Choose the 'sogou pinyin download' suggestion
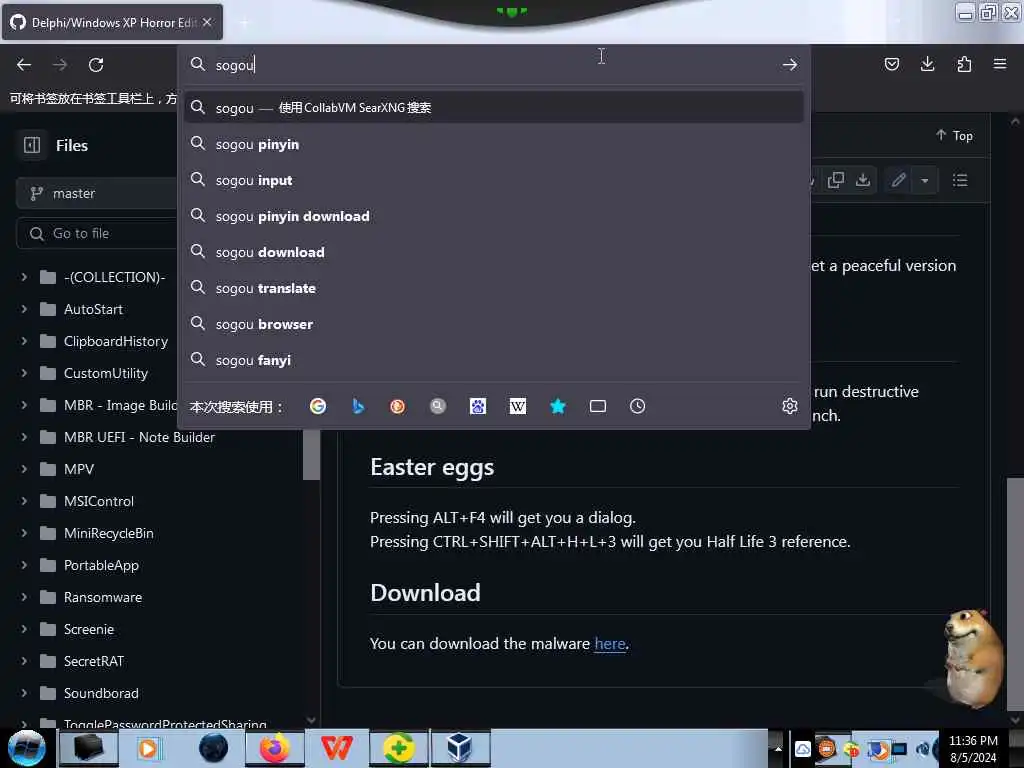This screenshot has height=768, width=1024. 493,216
